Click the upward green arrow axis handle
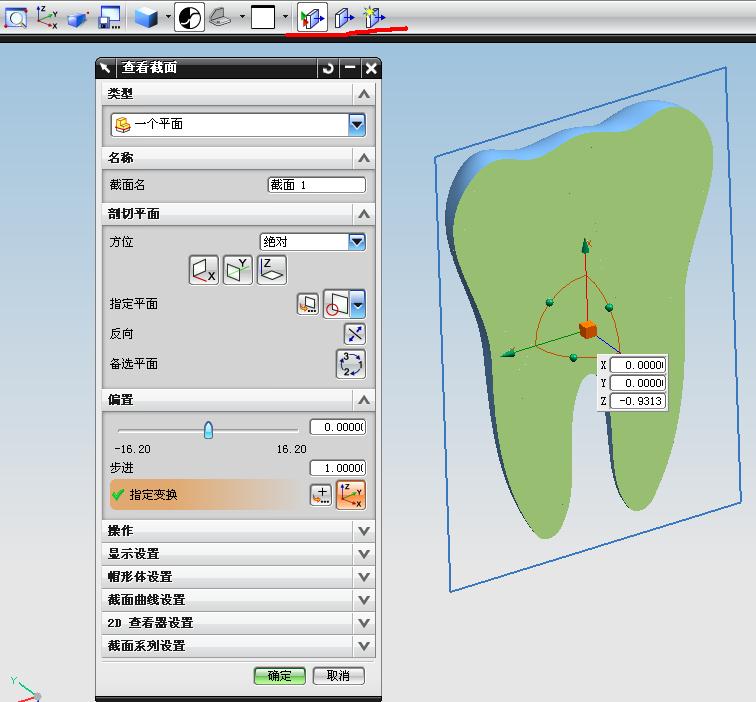Viewport: 756px width, 702px height. tap(585, 245)
